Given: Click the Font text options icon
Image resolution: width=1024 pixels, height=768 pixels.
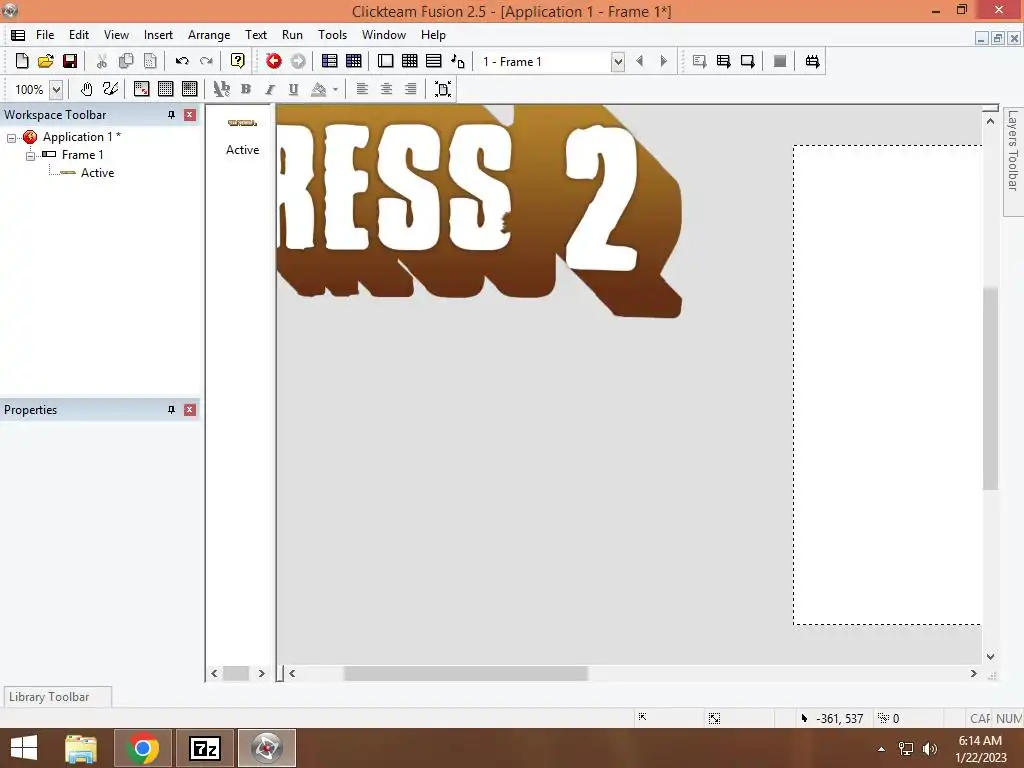Looking at the screenshot, I should pos(222,89).
